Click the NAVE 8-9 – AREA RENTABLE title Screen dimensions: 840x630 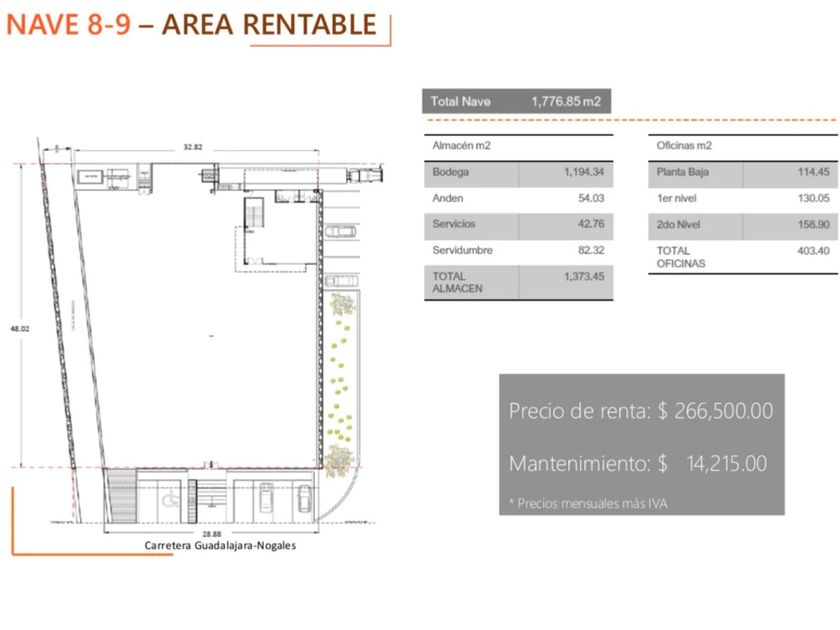tap(191, 25)
